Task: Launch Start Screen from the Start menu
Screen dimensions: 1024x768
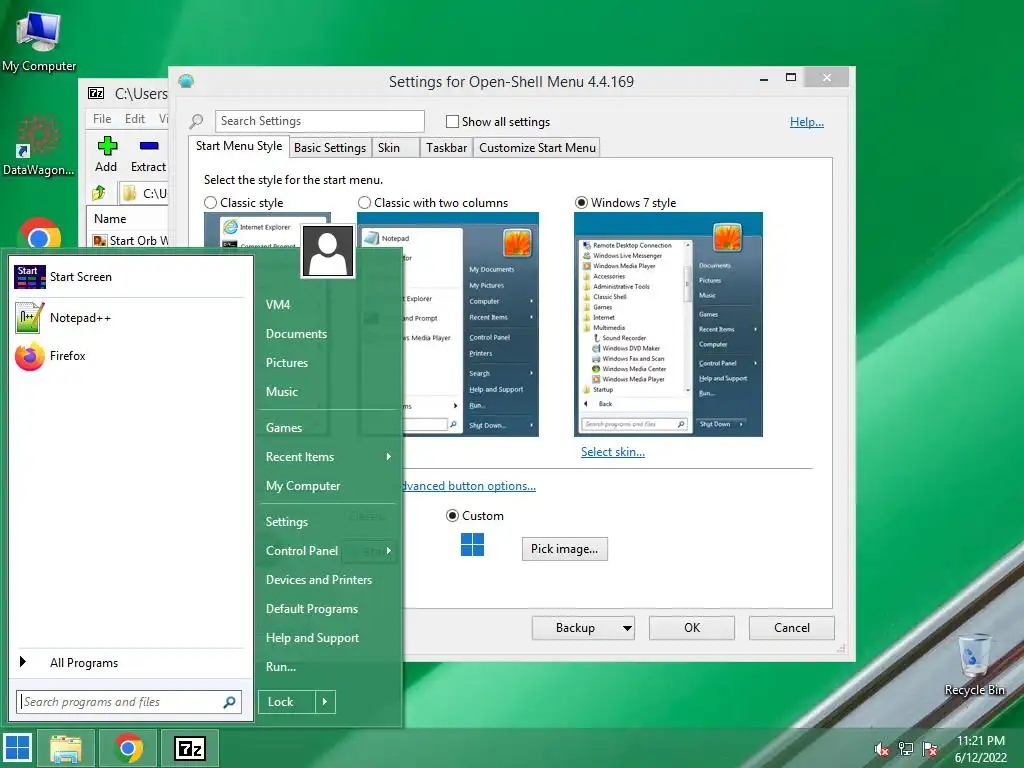Action: click(129, 277)
